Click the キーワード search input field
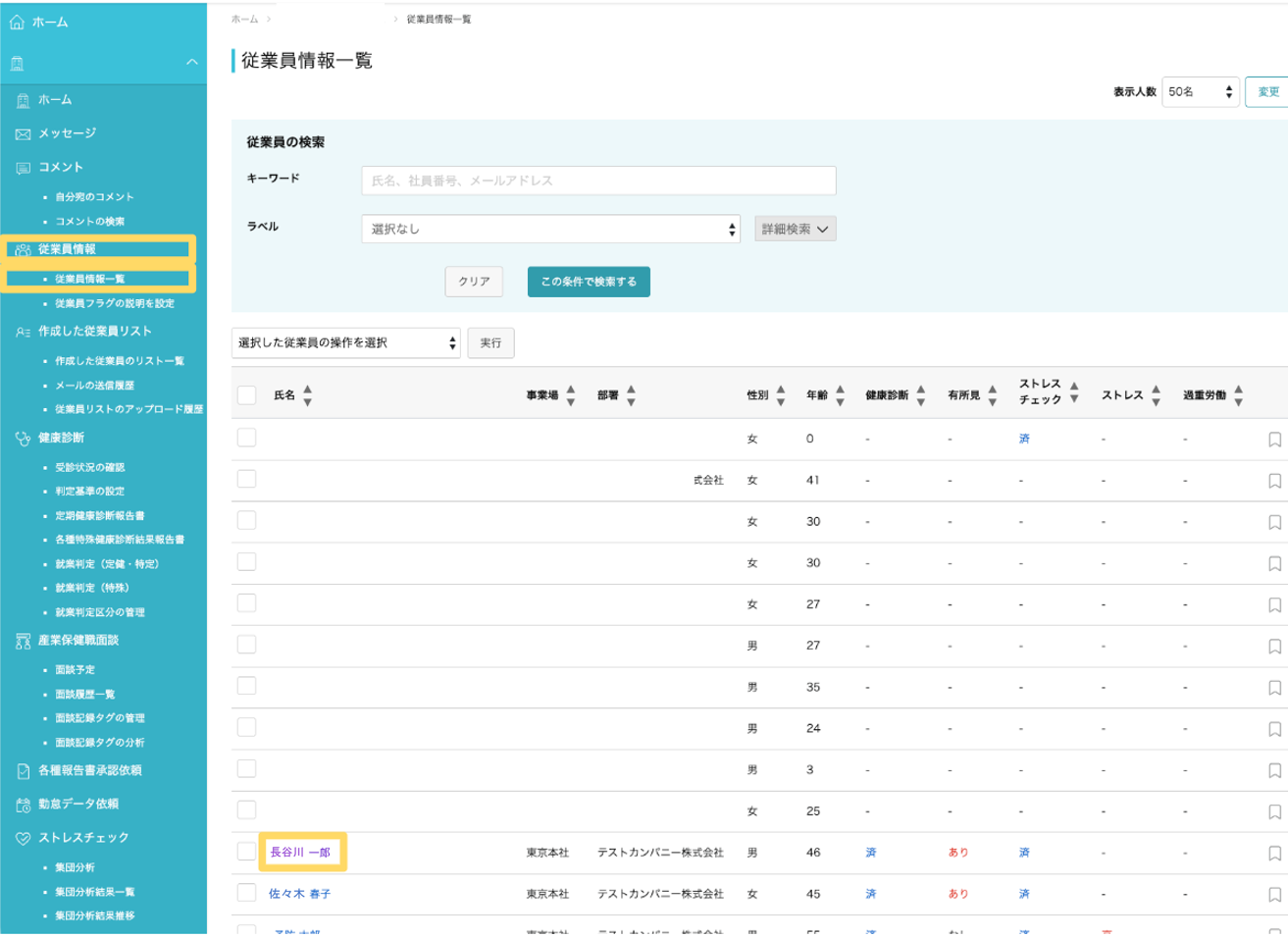The width and height of the screenshot is (1288, 937). pos(598,181)
